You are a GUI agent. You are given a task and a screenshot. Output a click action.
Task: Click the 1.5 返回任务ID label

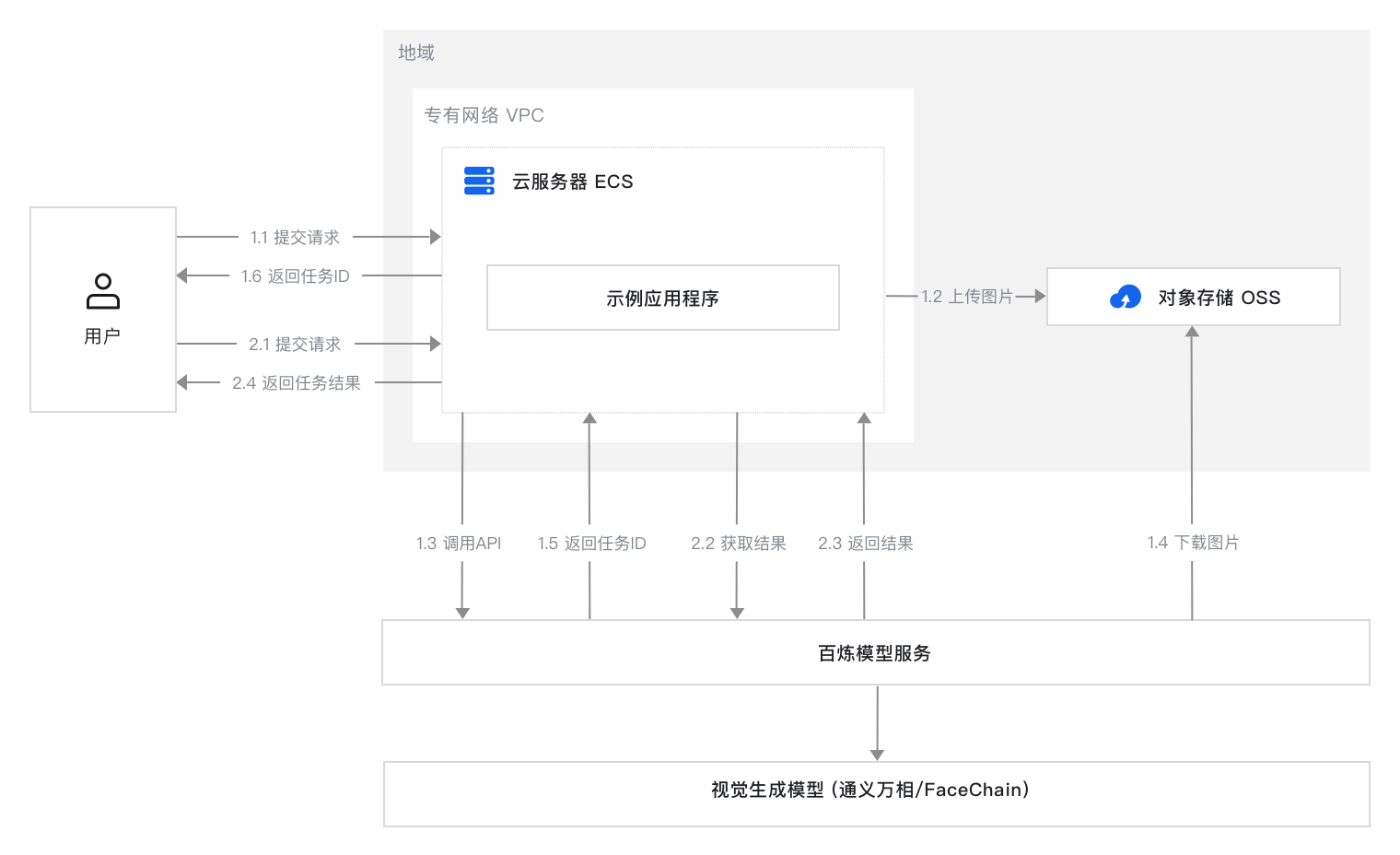pyautogui.click(x=592, y=544)
